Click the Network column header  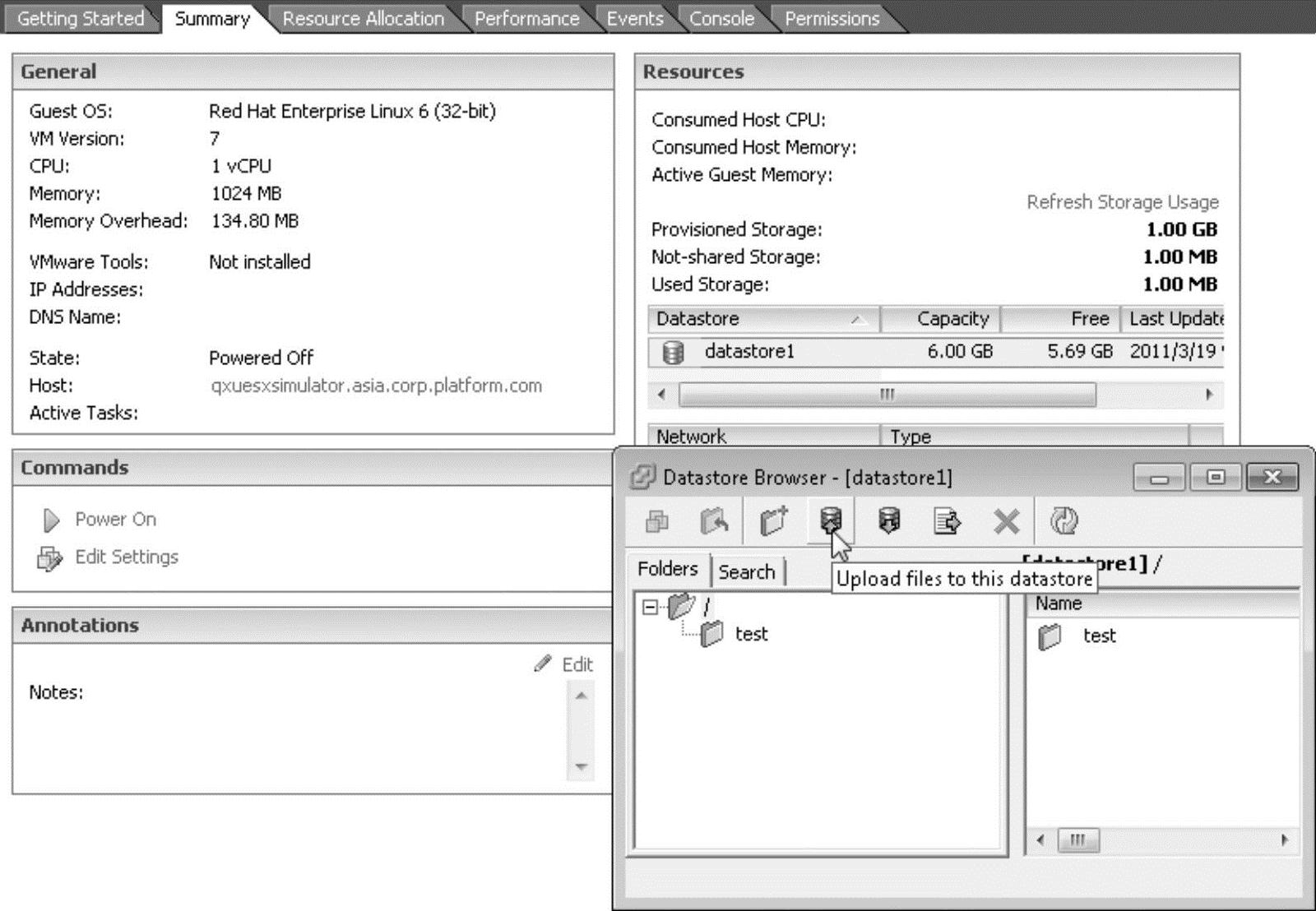click(763, 436)
